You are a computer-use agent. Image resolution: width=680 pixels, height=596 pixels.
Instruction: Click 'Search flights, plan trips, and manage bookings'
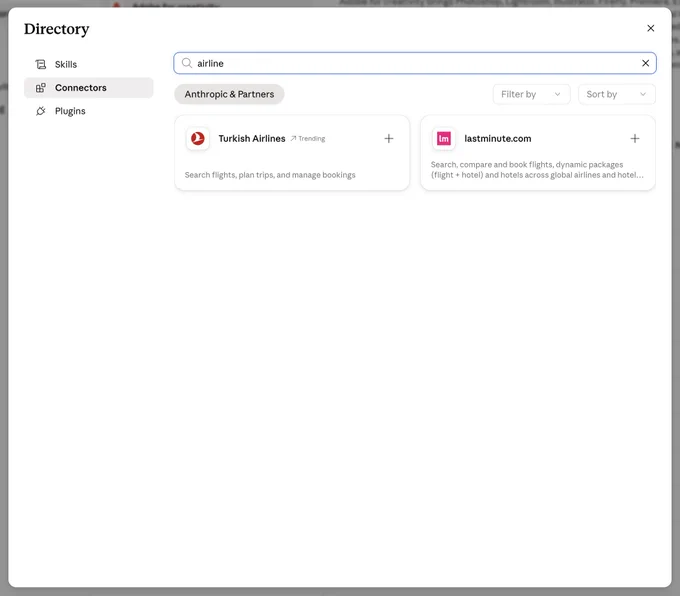(x=270, y=175)
